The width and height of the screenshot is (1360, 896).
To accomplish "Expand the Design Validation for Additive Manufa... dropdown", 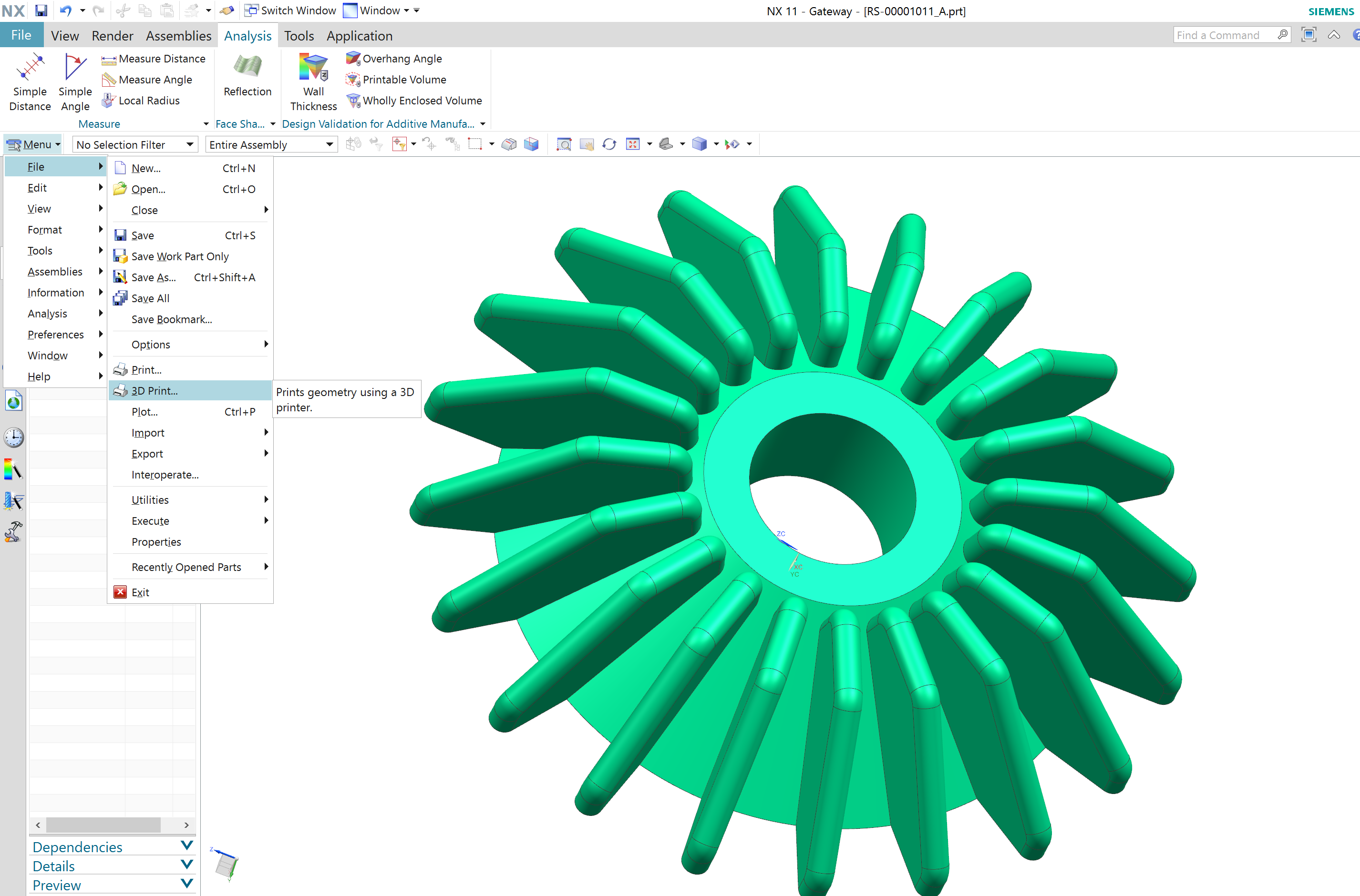I will point(484,123).
